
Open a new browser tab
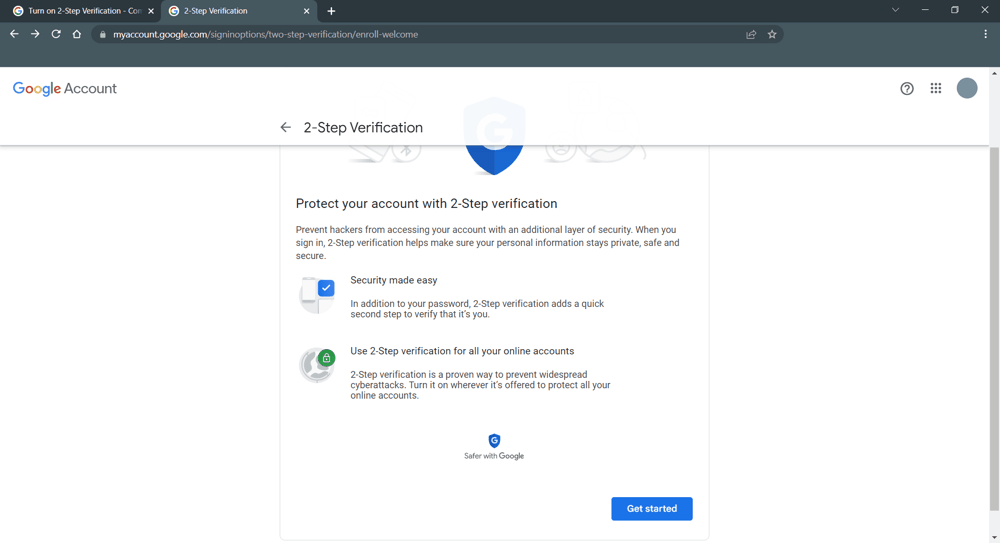[x=331, y=11]
